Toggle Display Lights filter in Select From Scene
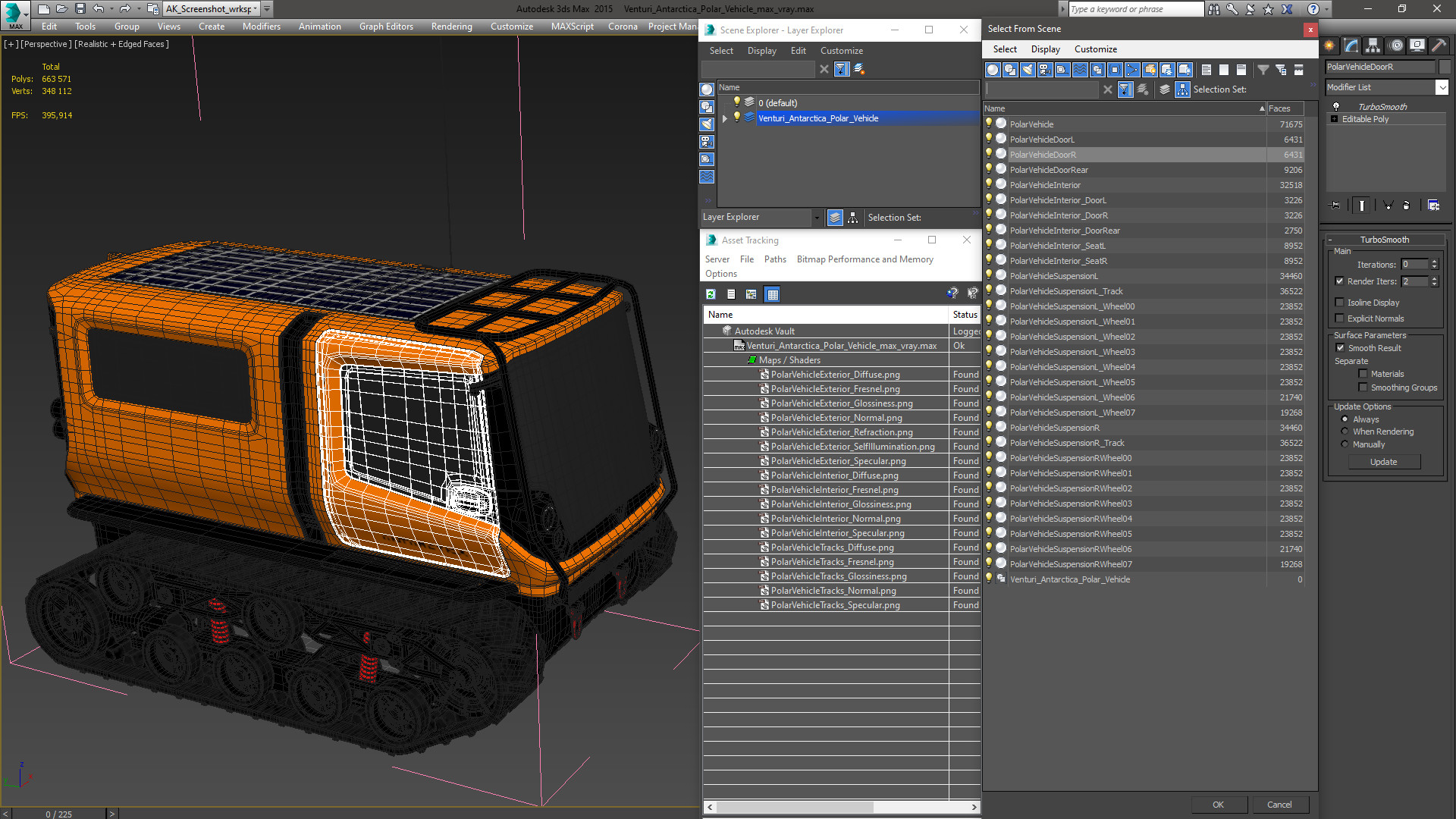Viewport: 1456px width, 819px height. [1028, 70]
